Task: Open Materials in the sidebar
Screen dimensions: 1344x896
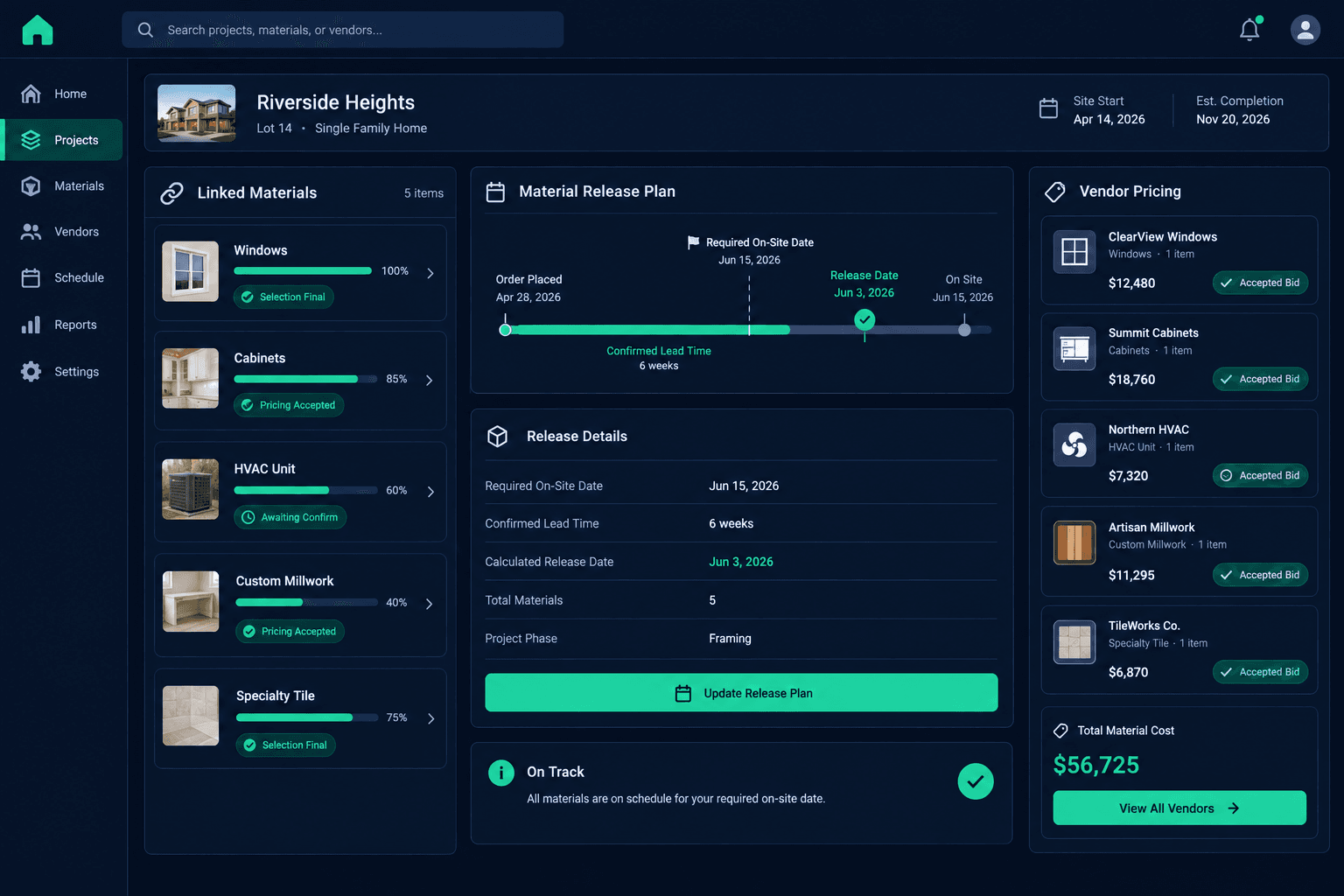Action: coord(63,186)
